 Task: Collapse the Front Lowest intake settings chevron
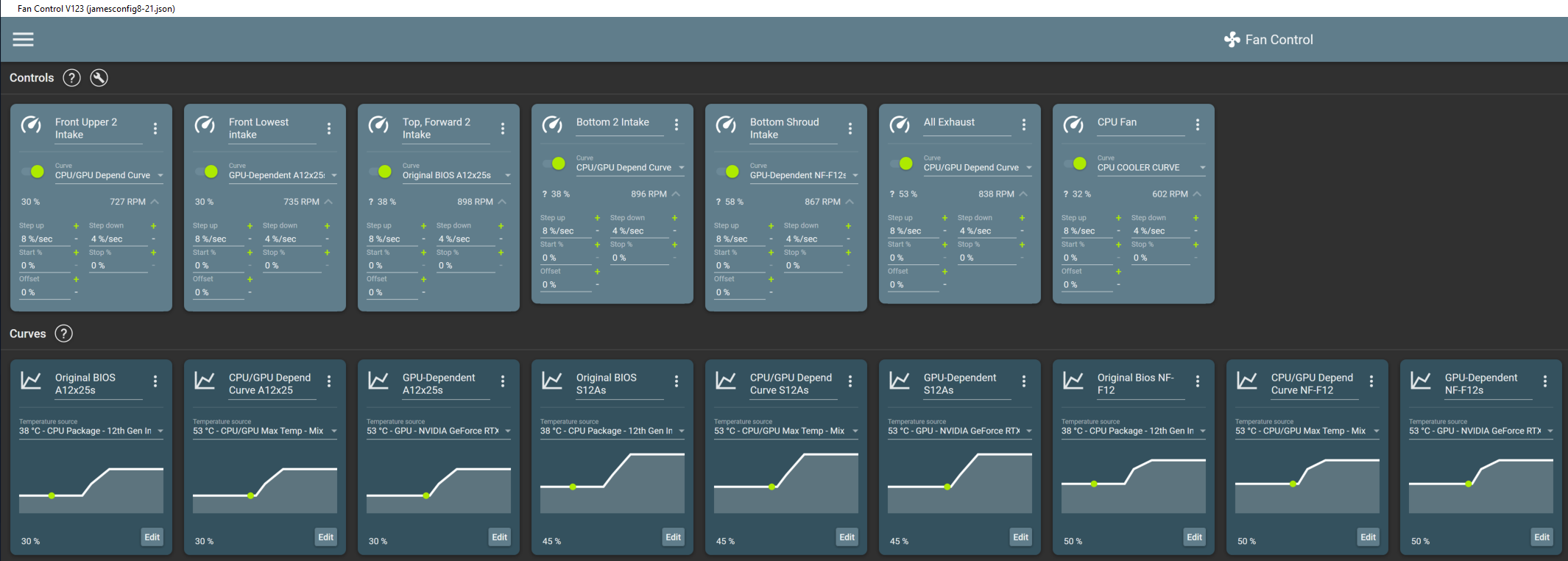click(328, 202)
